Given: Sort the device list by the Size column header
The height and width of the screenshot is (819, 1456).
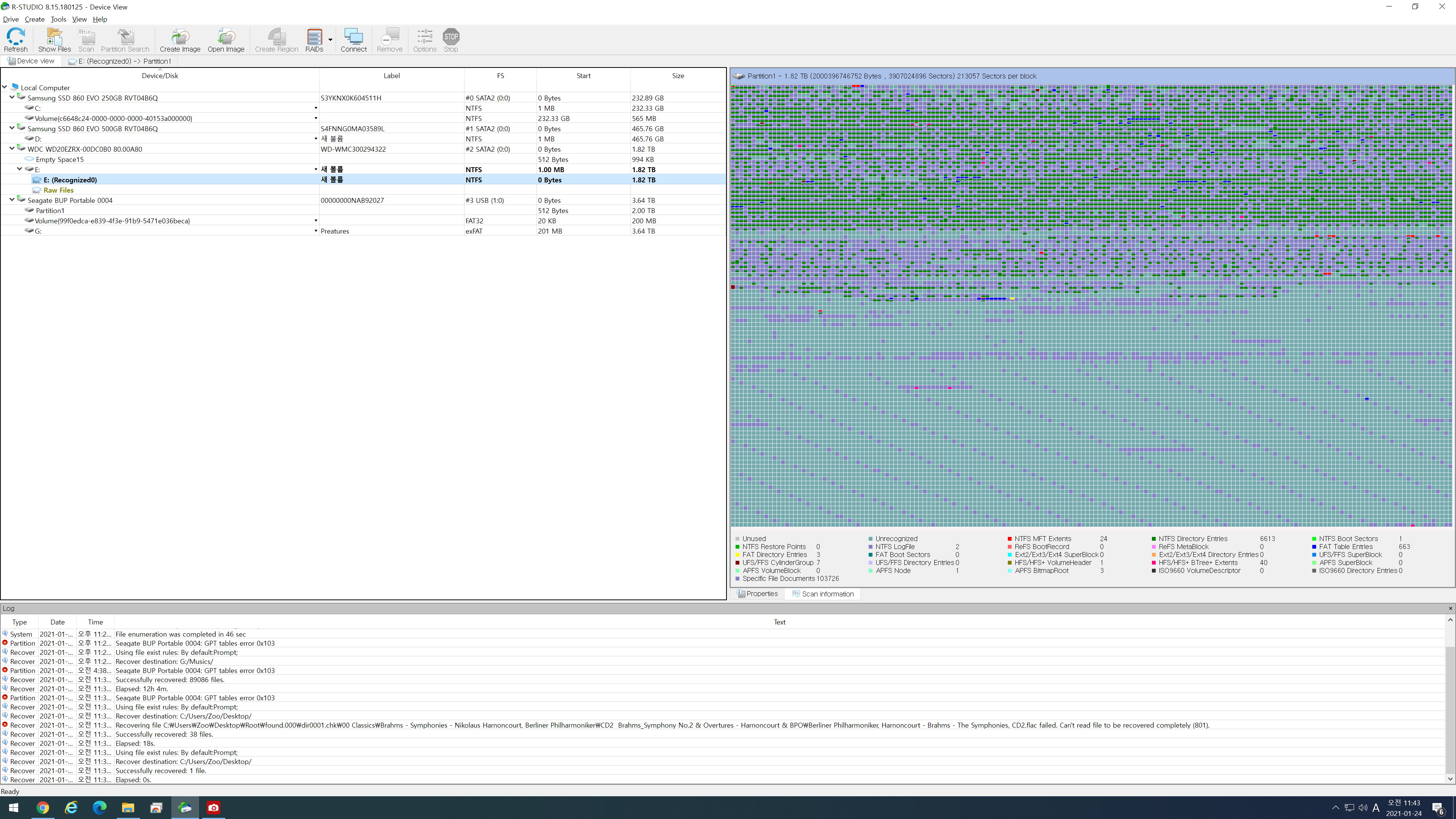Looking at the screenshot, I should (x=678, y=76).
